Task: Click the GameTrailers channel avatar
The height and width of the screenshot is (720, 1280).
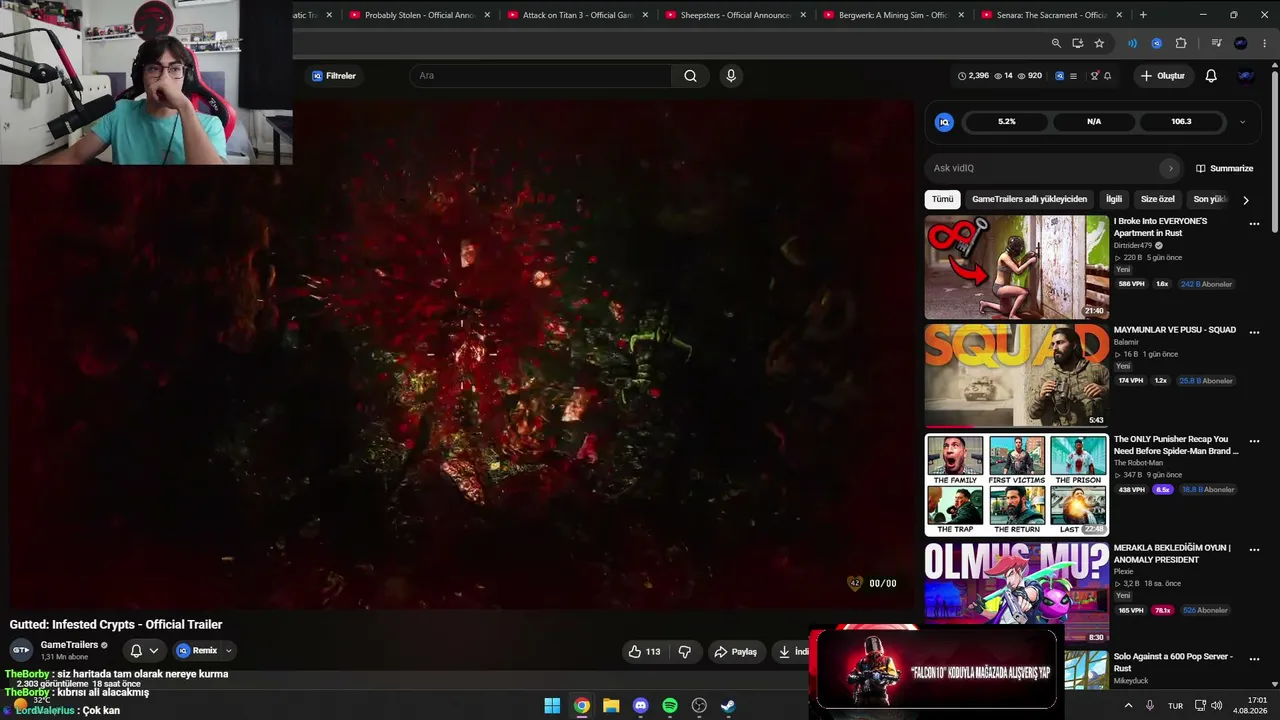Action: 21,650
